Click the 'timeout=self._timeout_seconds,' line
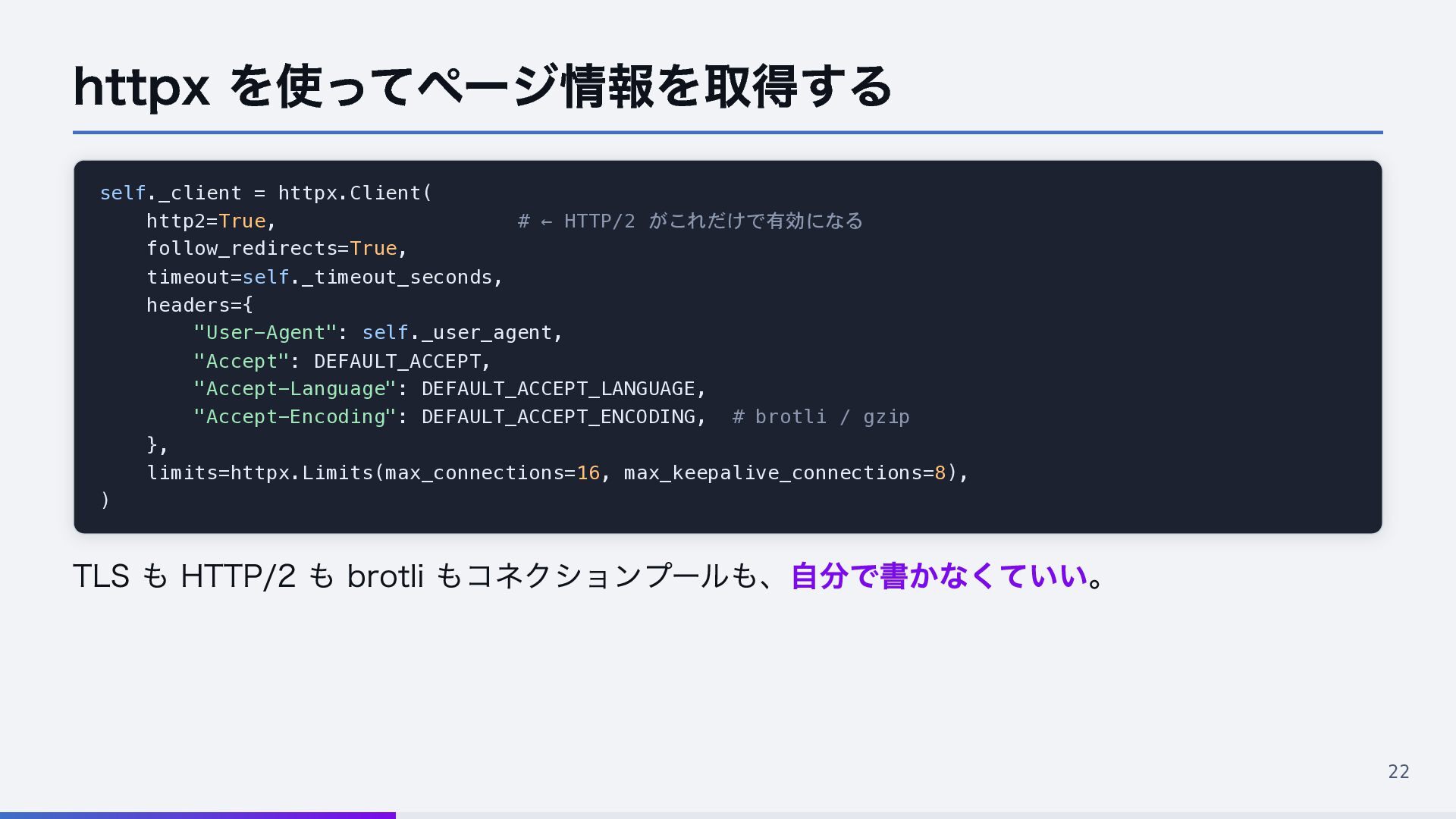 (325, 277)
